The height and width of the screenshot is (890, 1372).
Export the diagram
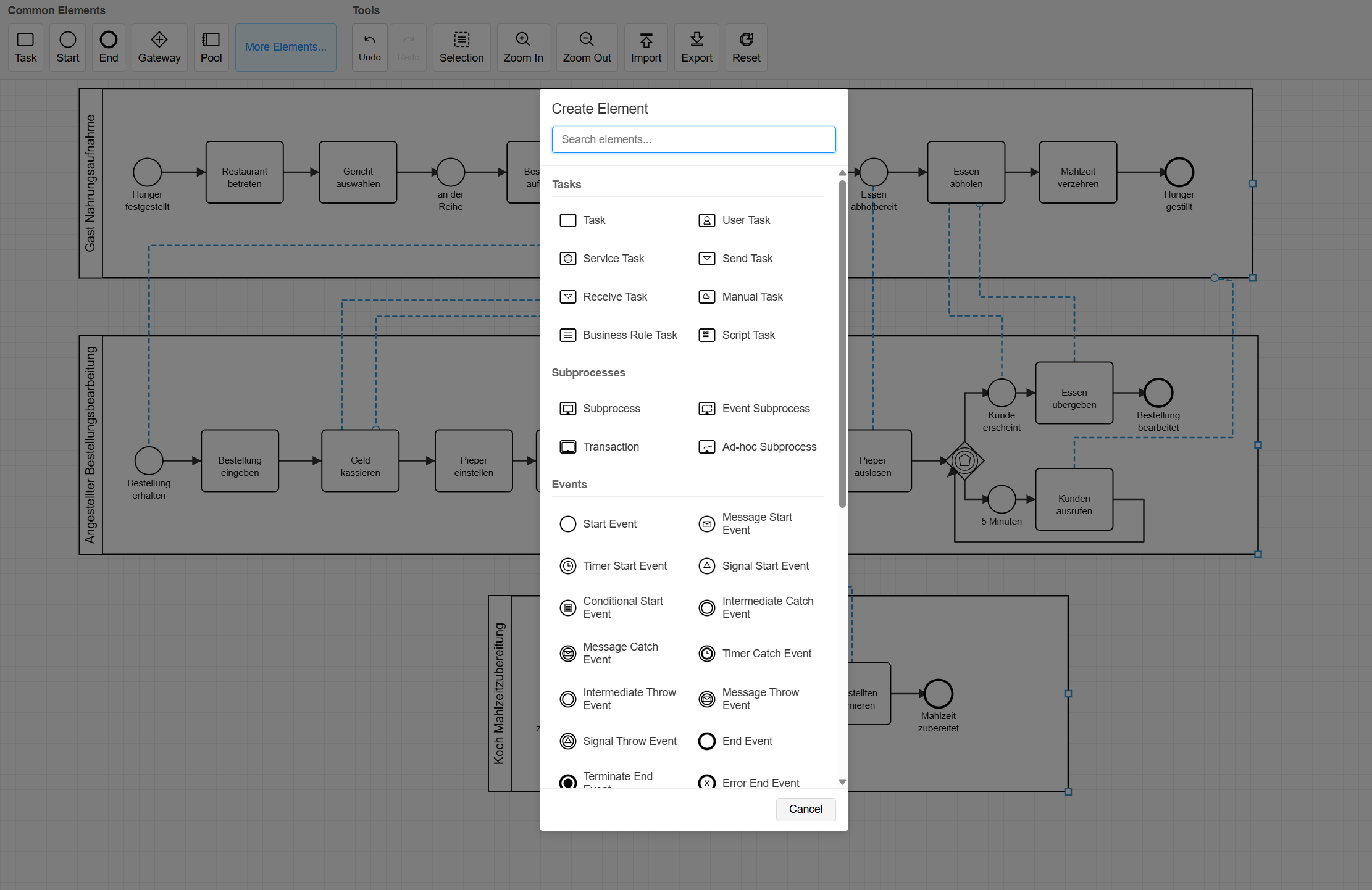click(x=697, y=48)
